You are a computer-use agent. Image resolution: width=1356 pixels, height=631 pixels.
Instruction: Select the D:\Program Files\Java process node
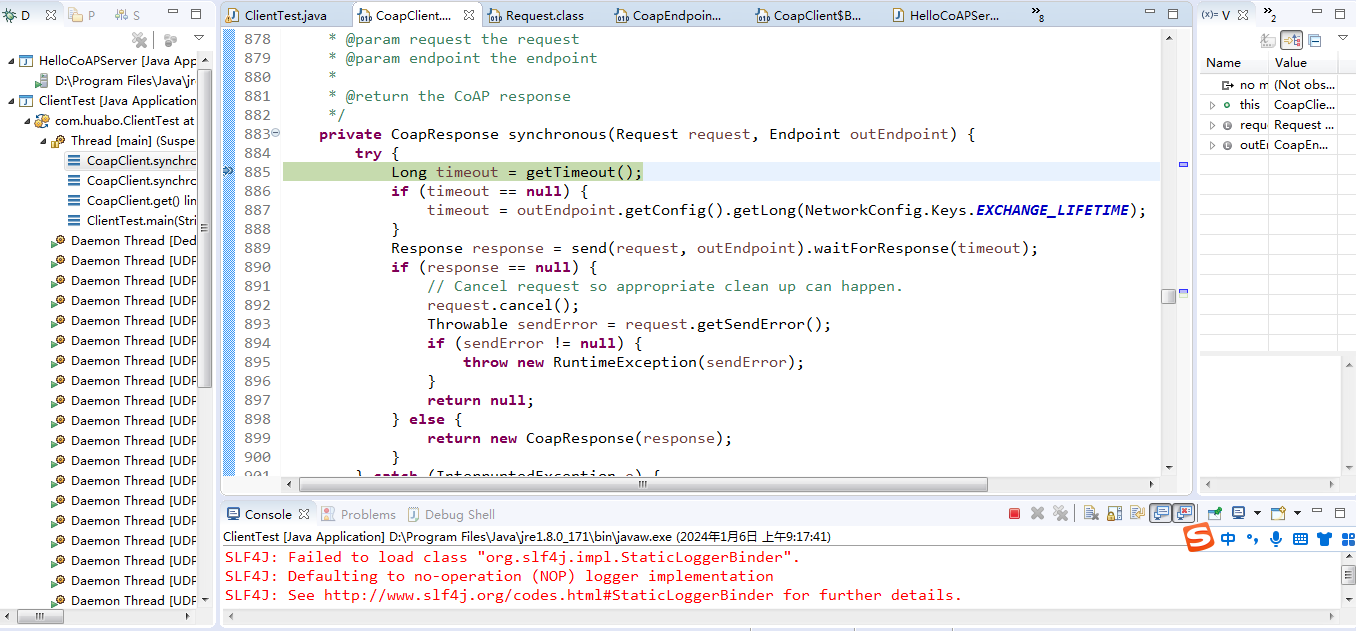pos(115,81)
